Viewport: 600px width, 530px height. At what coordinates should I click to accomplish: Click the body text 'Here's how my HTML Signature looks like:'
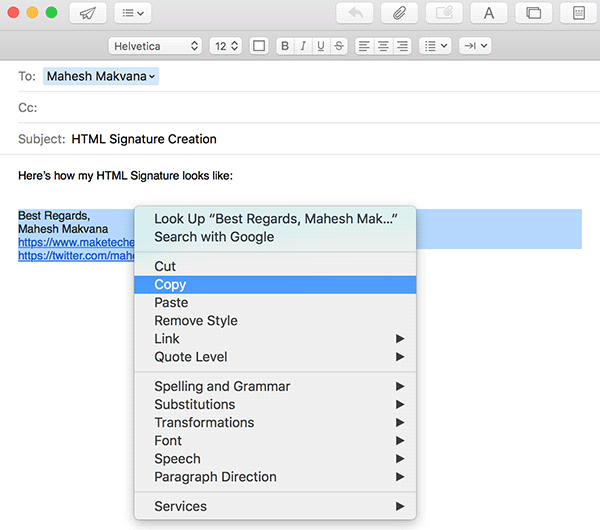click(x=126, y=176)
